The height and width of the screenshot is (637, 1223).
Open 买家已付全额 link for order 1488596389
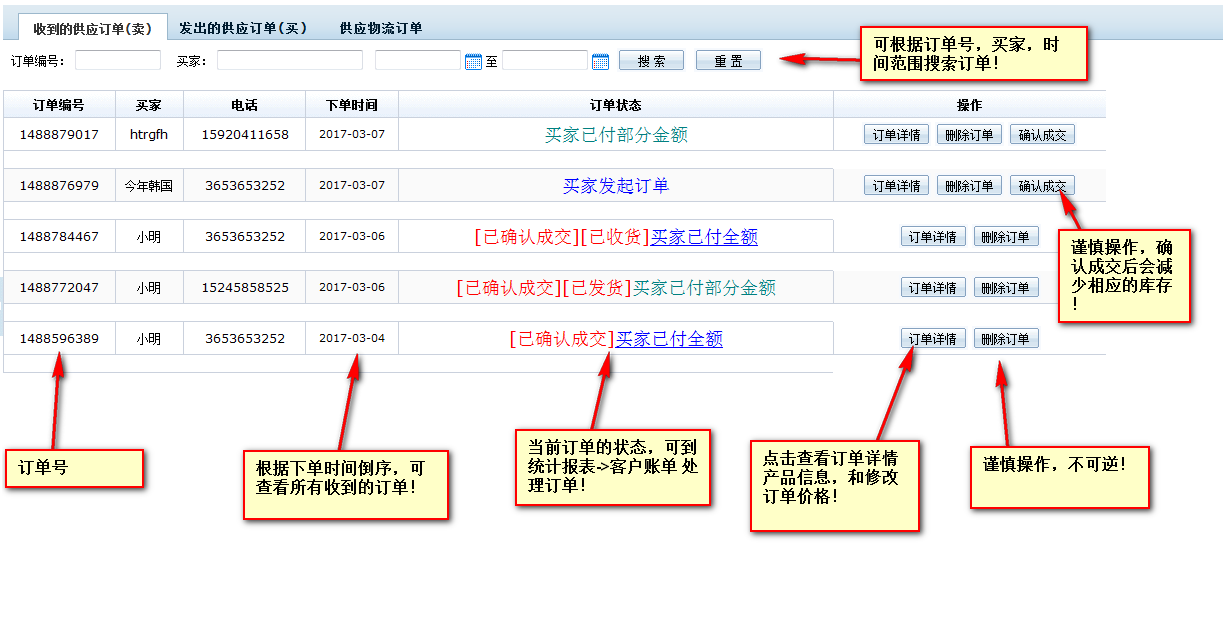pyautogui.click(x=669, y=339)
